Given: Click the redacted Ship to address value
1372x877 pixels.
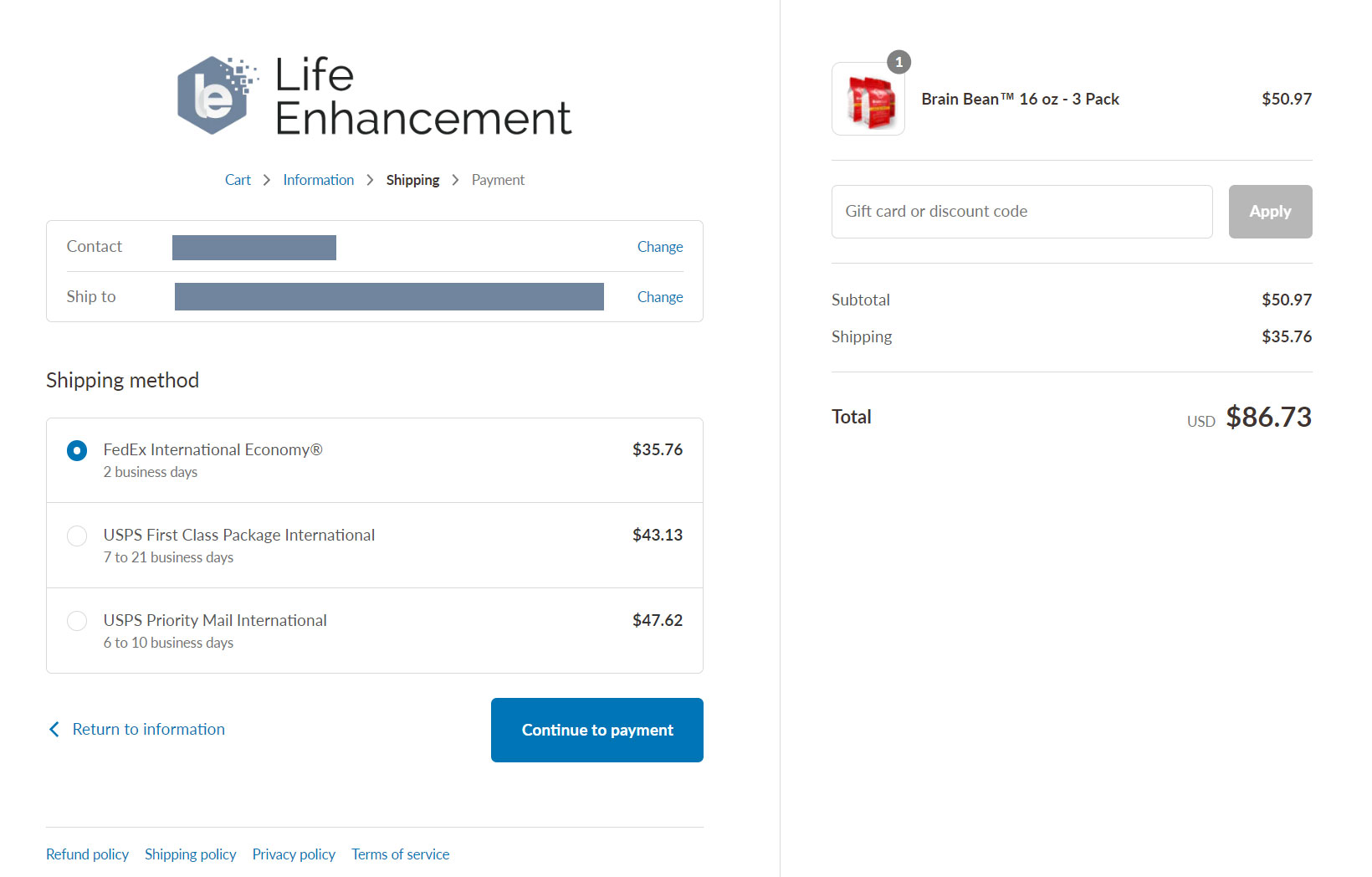Looking at the screenshot, I should point(389,296).
